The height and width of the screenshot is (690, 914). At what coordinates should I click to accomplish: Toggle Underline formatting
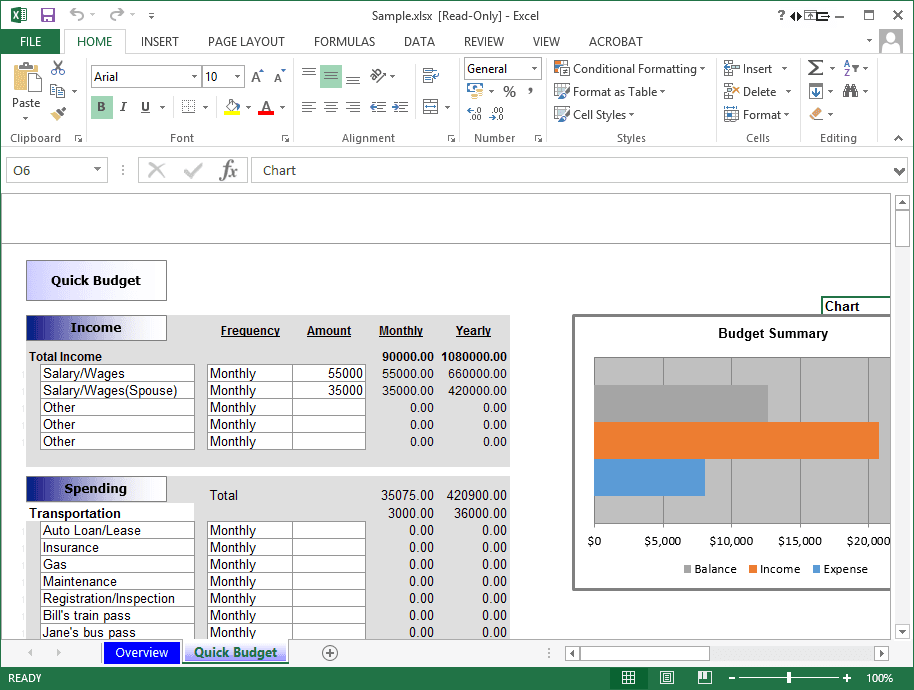[x=146, y=107]
